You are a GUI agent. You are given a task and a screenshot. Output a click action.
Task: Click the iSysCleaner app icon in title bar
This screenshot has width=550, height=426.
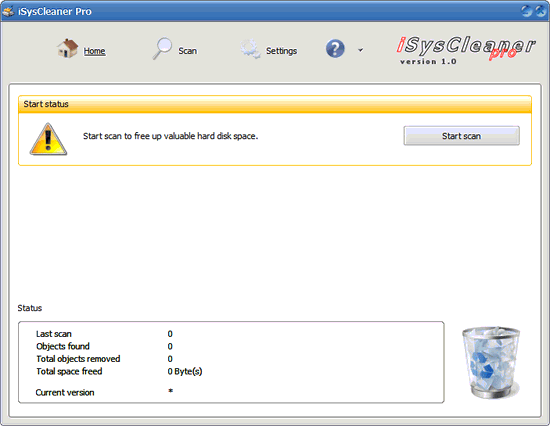(8, 11)
